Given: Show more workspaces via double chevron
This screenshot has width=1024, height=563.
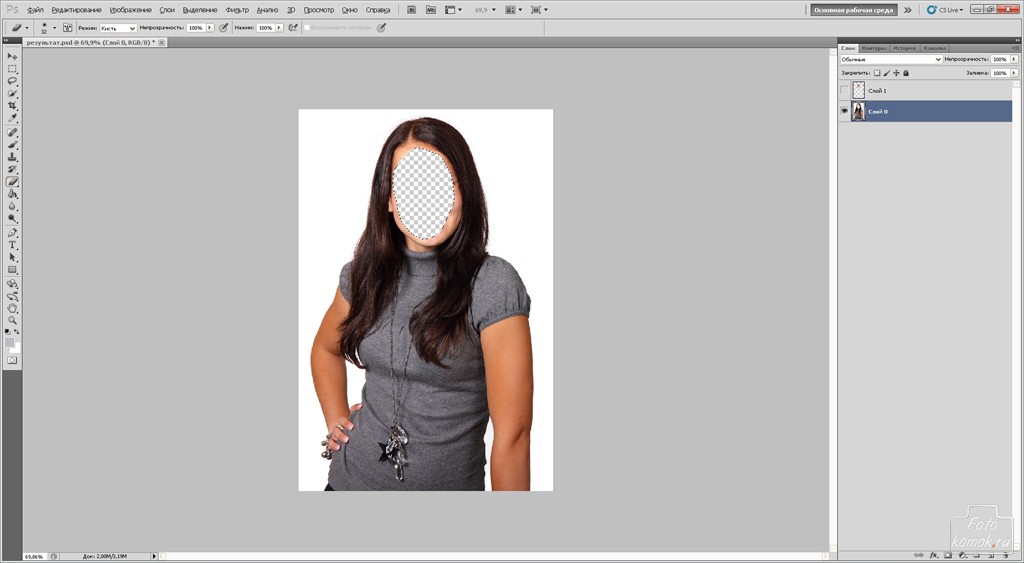Looking at the screenshot, I should point(908,10).
